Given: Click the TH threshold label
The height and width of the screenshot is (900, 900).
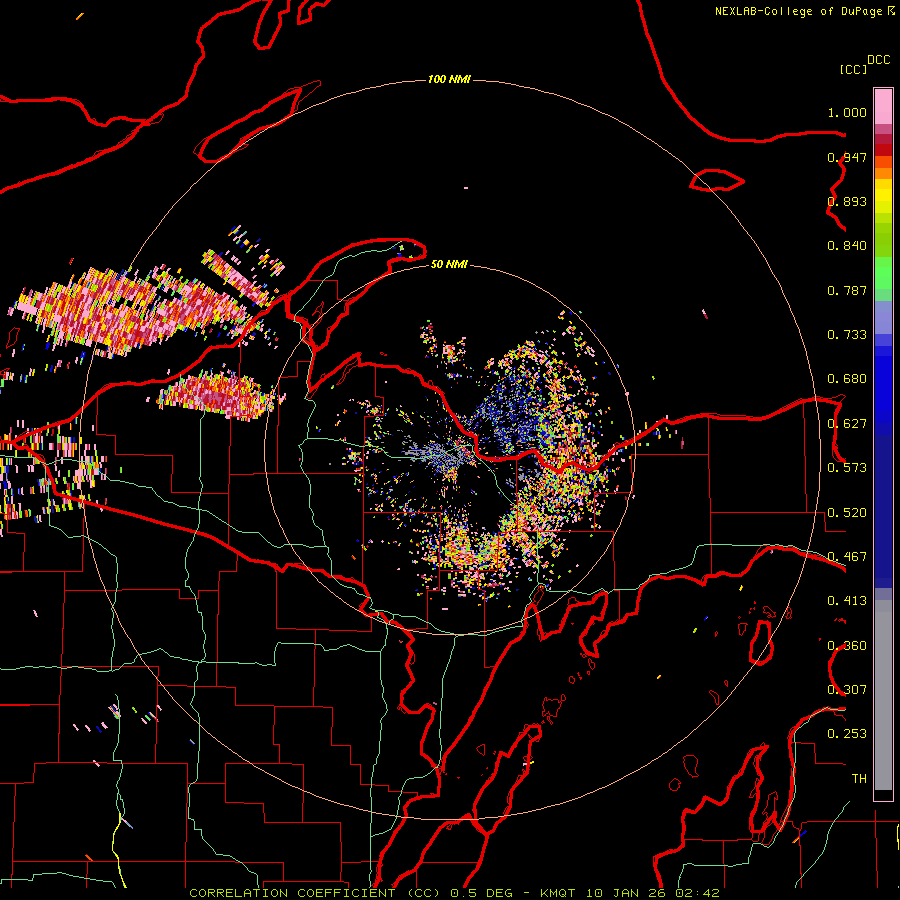Looking at the screenshot, I should click(x=859, y=779).
